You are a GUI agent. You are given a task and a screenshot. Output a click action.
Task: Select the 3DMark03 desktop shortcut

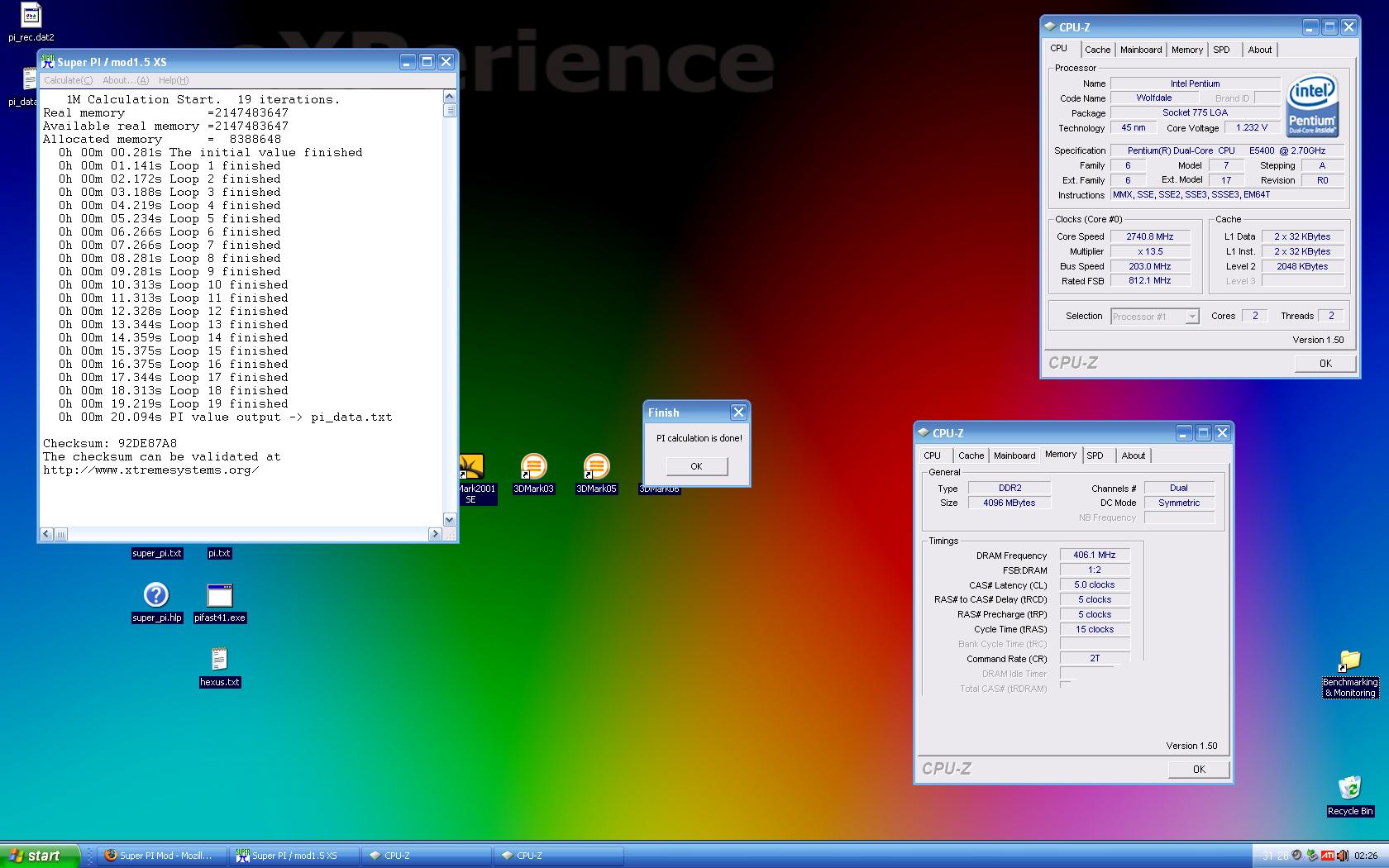coord(533,474)
